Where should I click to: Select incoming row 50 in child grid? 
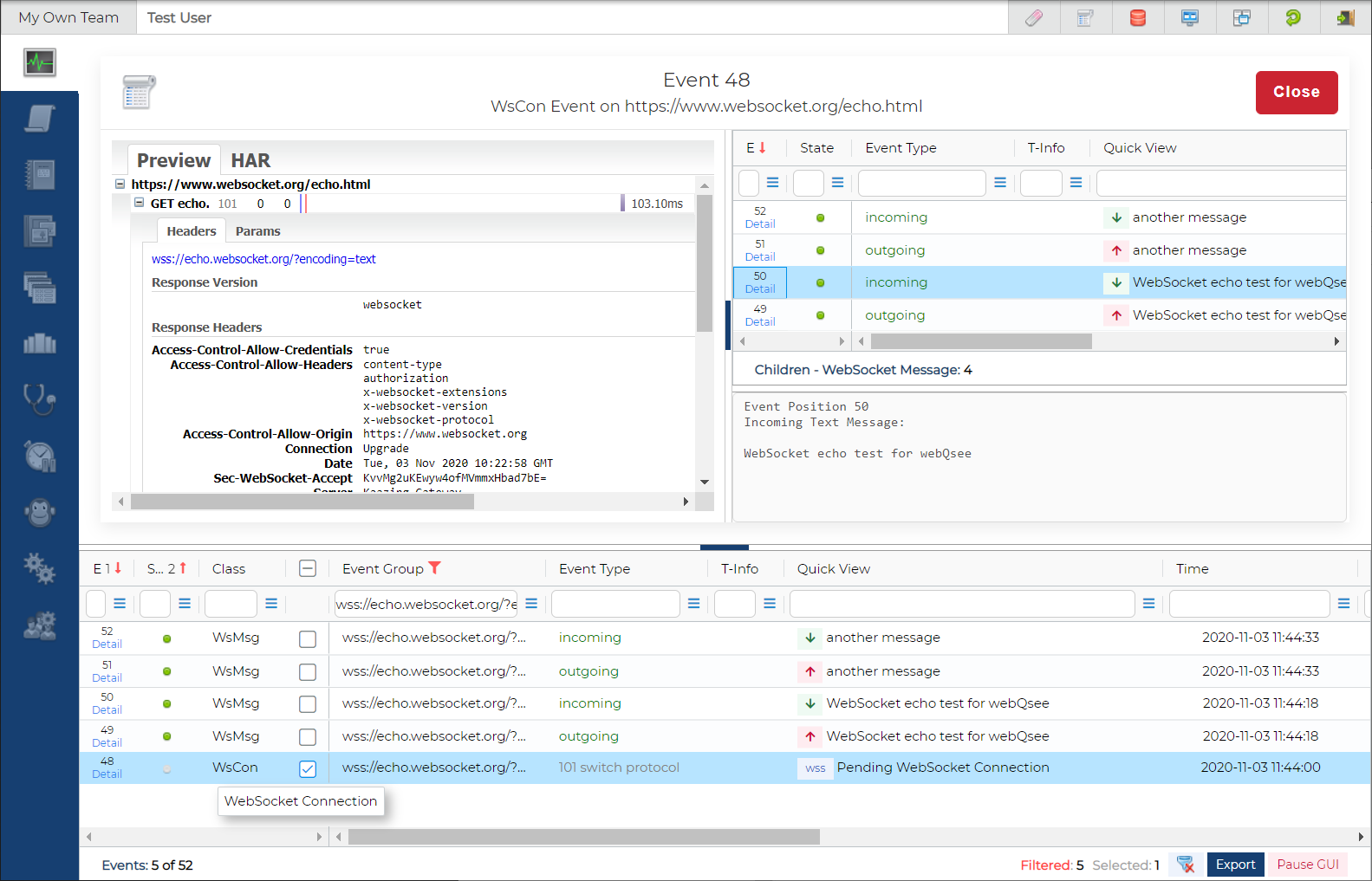point(1040,282)
